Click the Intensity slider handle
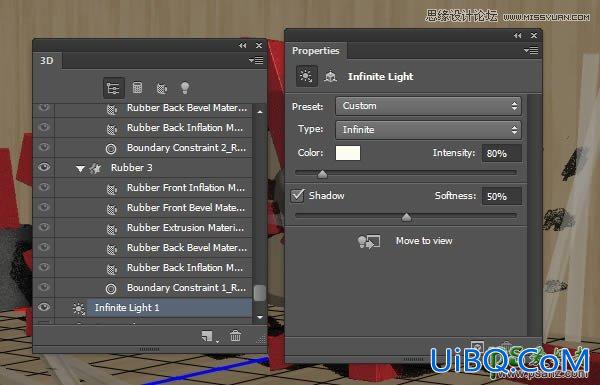The image size is (600, 385). 322,175
